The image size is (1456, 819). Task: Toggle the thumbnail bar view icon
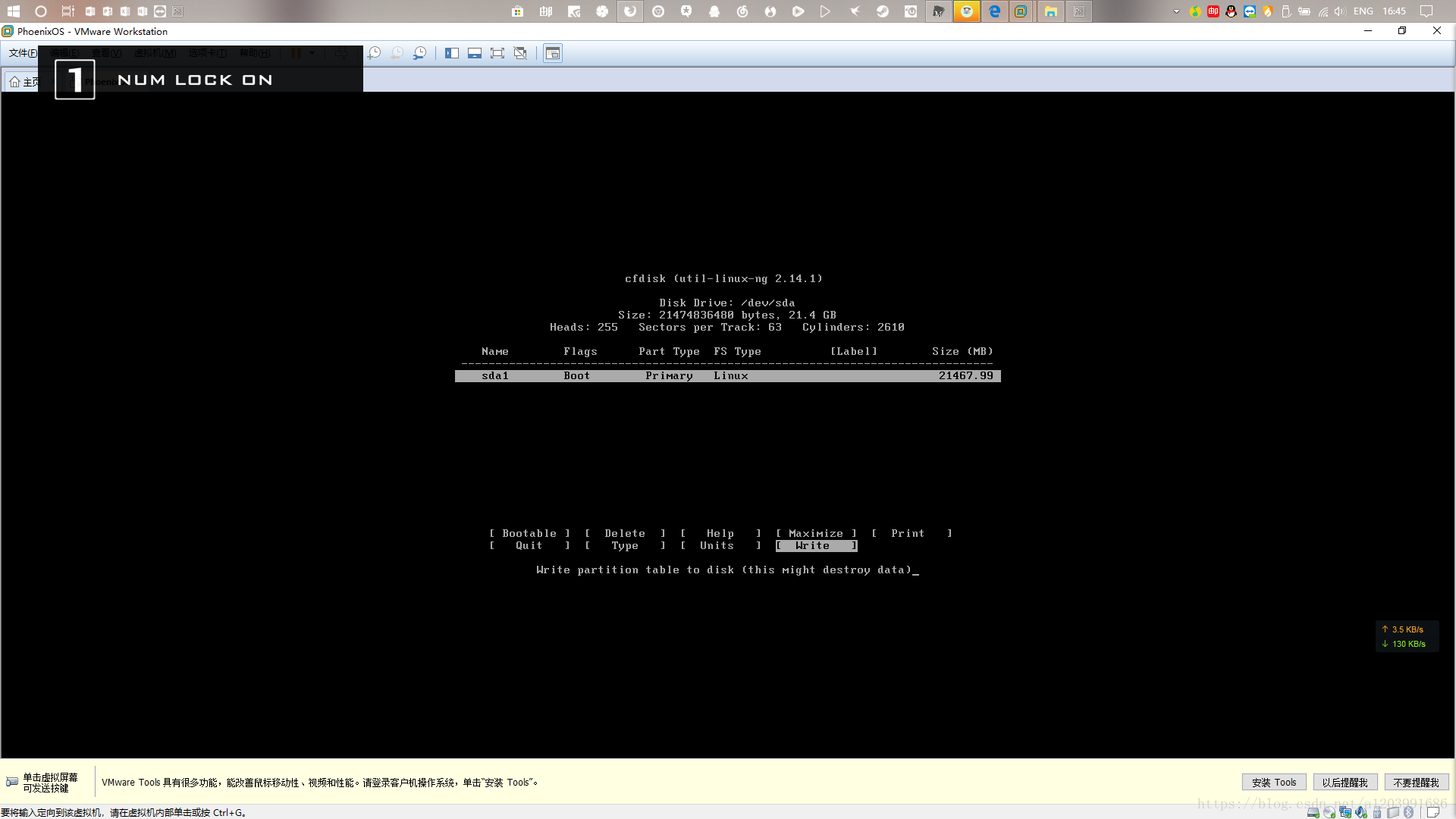coord(475,53)
